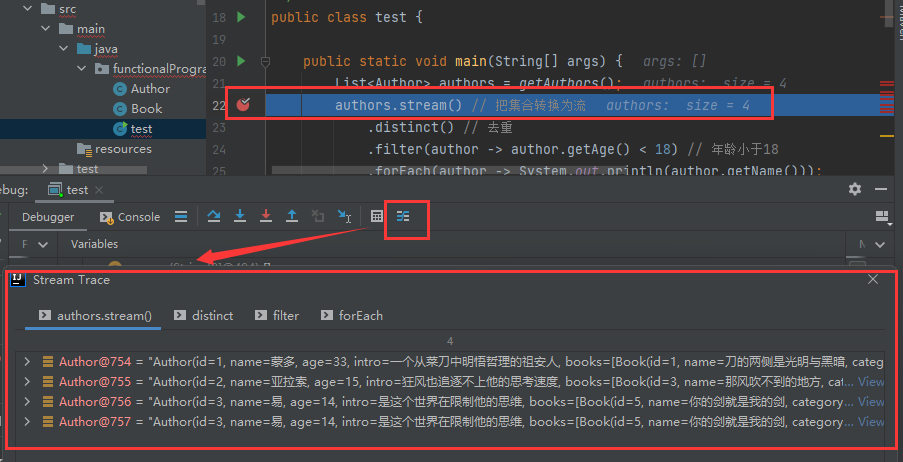Click View link on the Author@757 row
Viewport: 903px width, 462px height.
point(871,422)
